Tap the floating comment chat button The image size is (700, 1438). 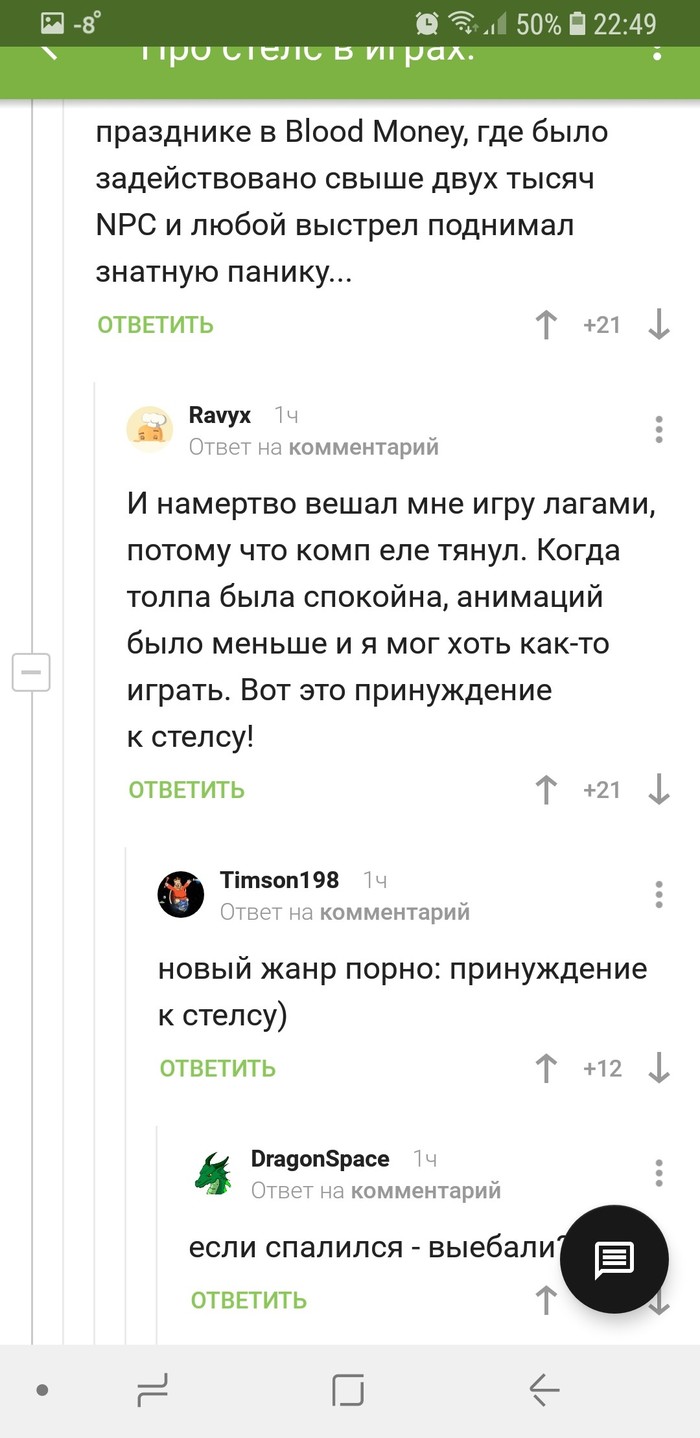pos(613,1259)
